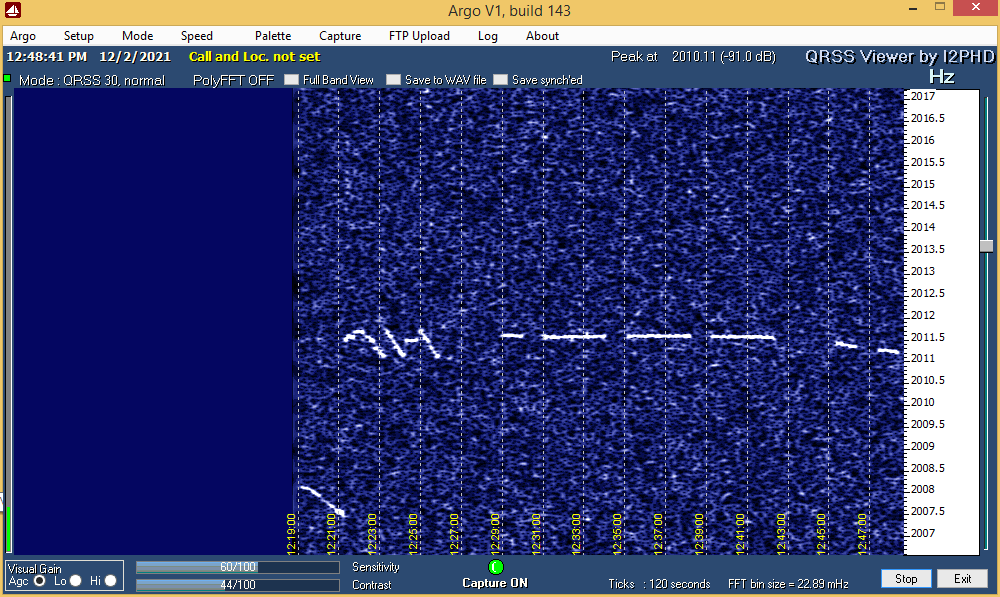1000x597 pixels.
Task: Click the 'FFT bin size = 22.89 mHz' text
Action: (788, 584)
